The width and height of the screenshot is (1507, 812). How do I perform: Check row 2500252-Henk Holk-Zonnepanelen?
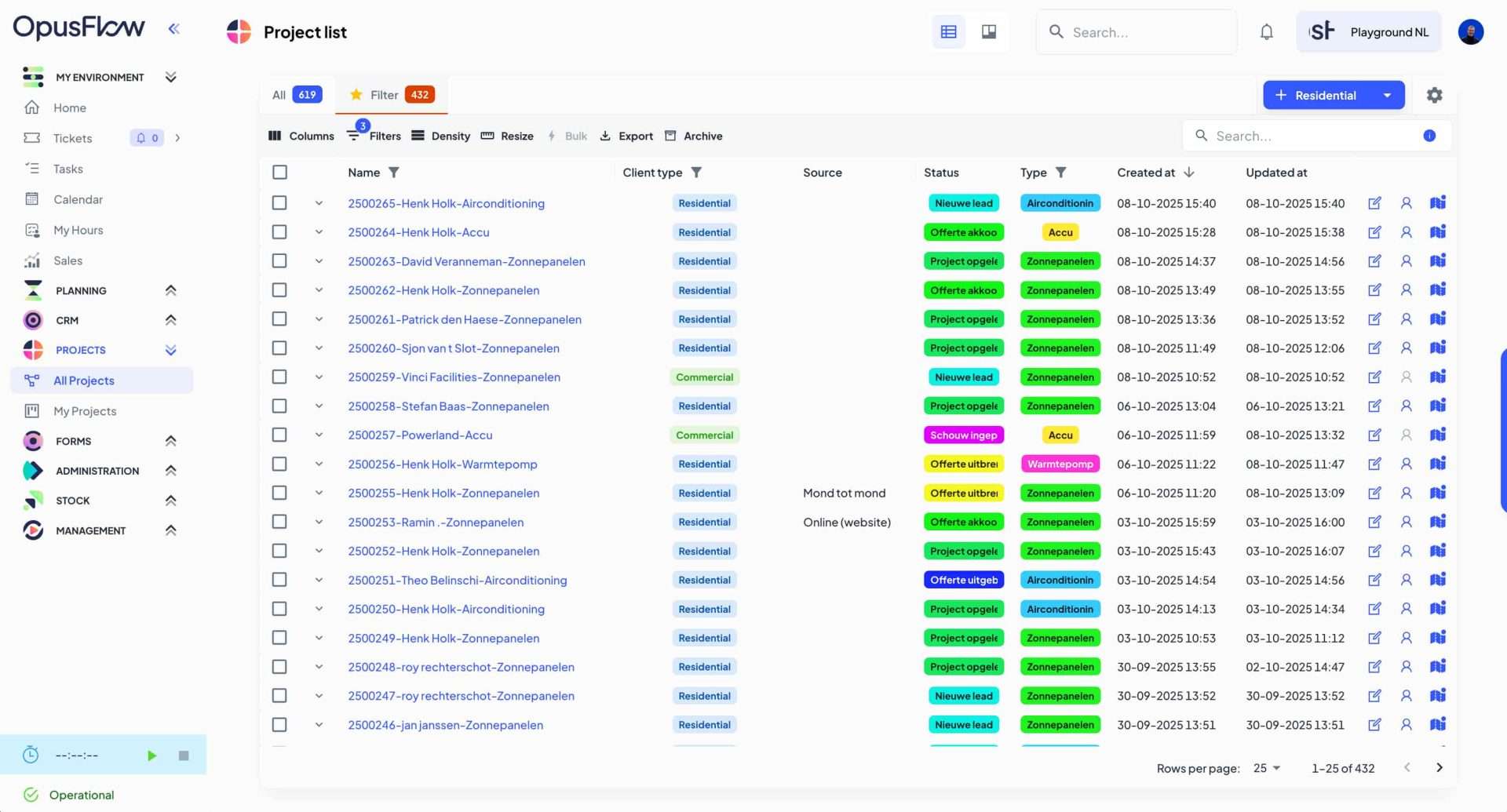(279, 552)
